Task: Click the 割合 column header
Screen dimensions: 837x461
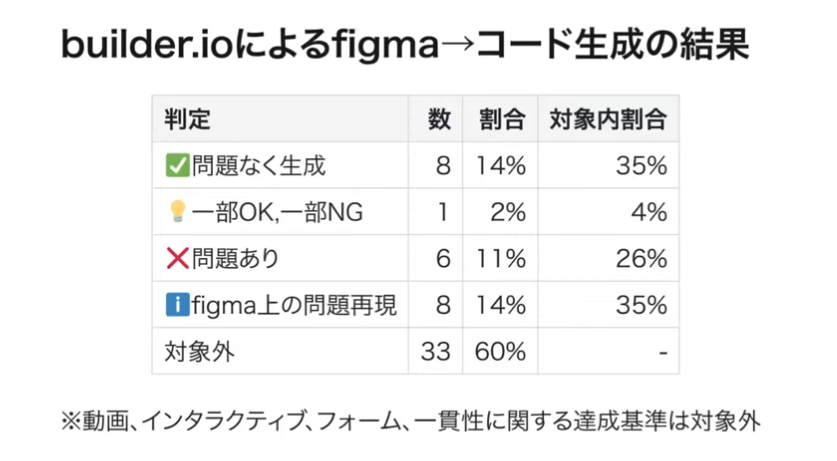Action: (501, 120)
